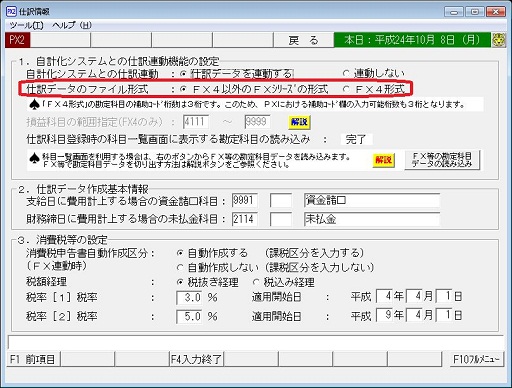Viewport: 512px width, 388px height.
Task: Click account code field 9991
Action: 245,200
